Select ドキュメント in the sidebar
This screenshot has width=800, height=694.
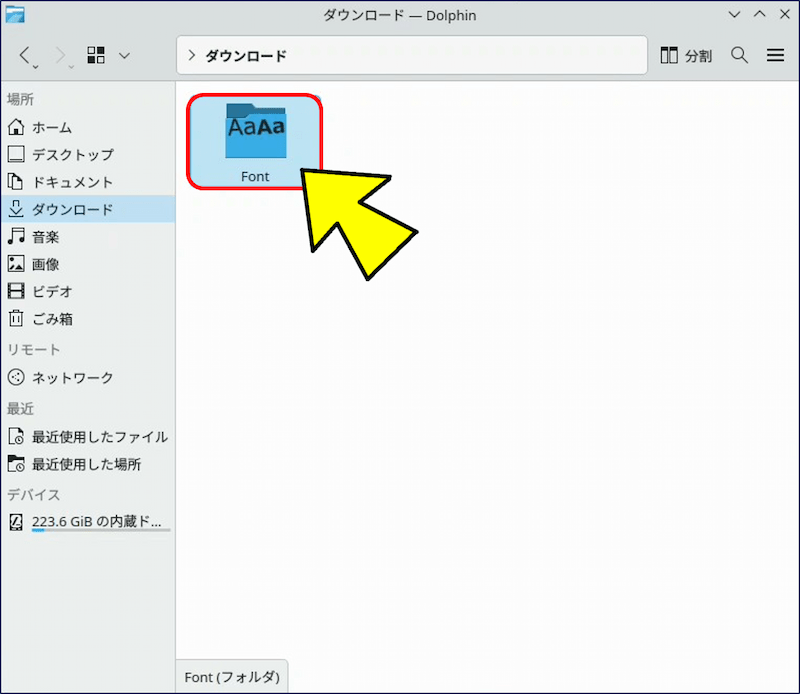[72, 182]
